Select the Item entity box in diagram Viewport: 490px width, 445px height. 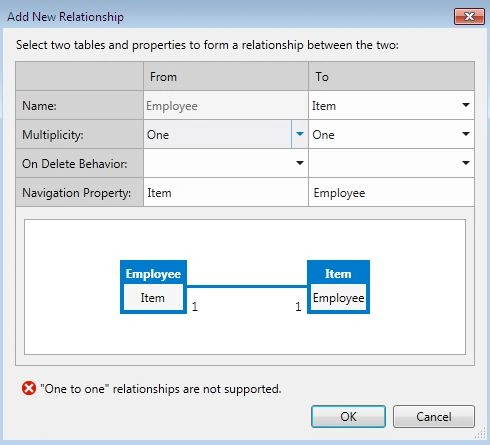(x=338, y=287)
